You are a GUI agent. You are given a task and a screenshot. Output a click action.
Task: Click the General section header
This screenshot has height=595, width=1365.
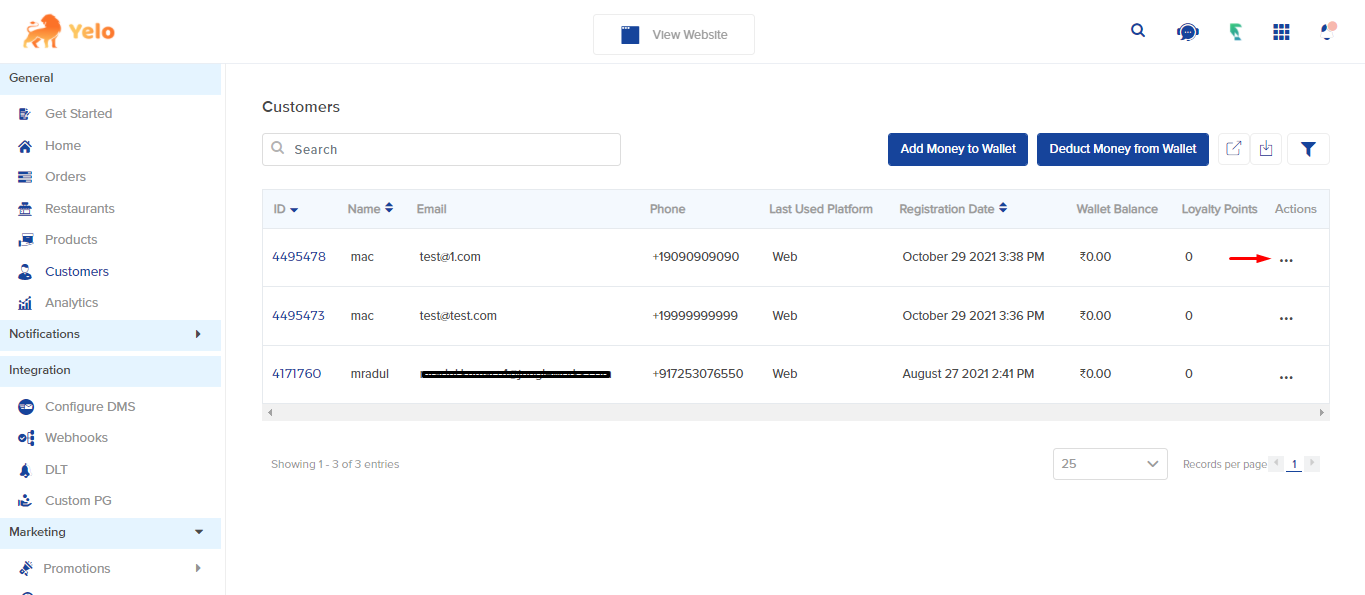(110, 79)
